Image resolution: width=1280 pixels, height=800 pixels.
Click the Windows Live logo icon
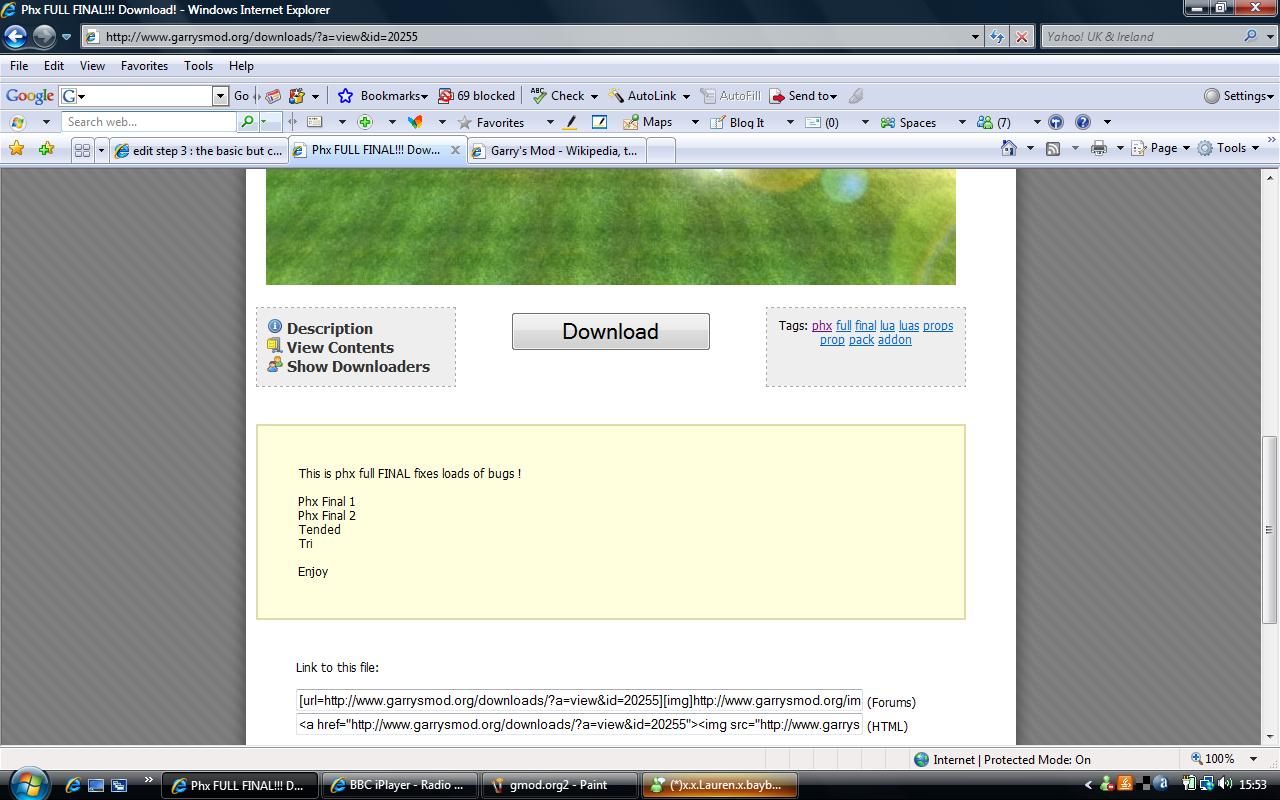(17, 122)
